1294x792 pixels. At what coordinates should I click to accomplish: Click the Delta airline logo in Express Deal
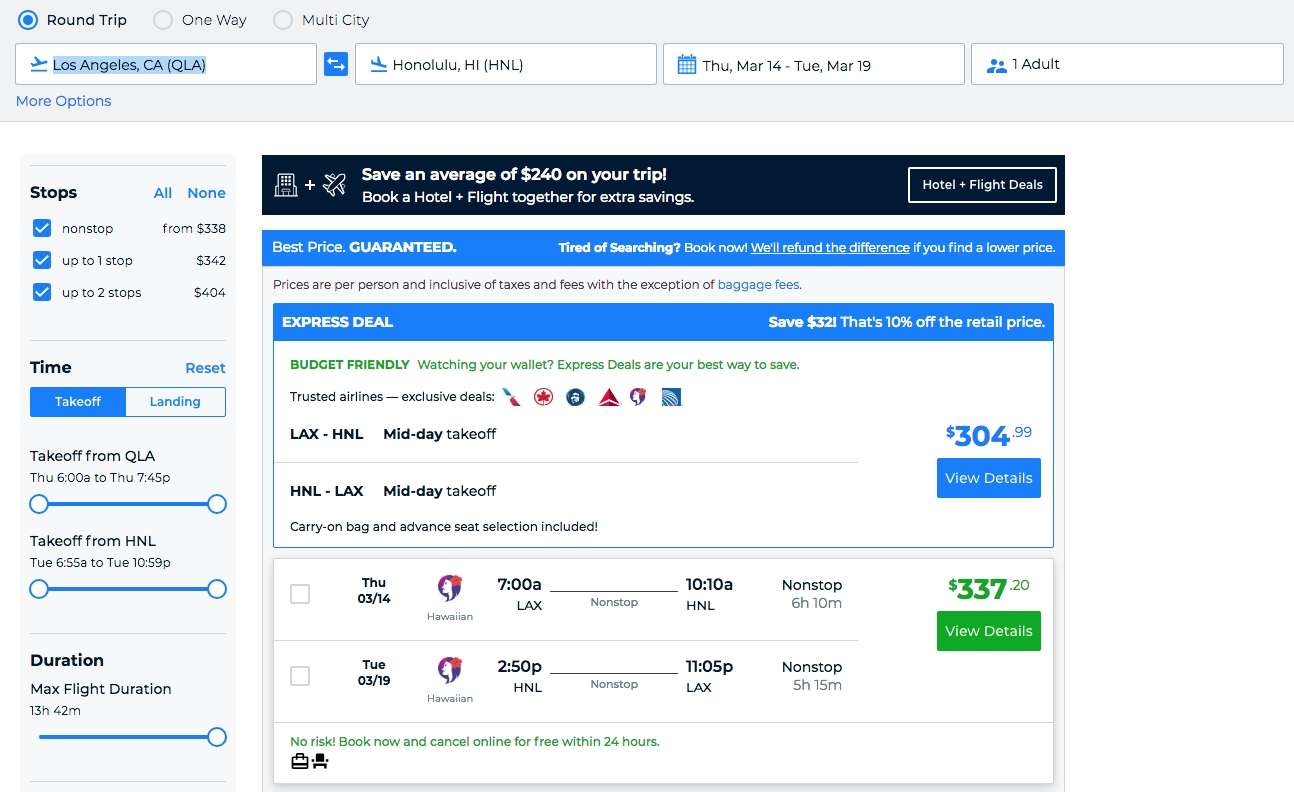click(609, 397)
